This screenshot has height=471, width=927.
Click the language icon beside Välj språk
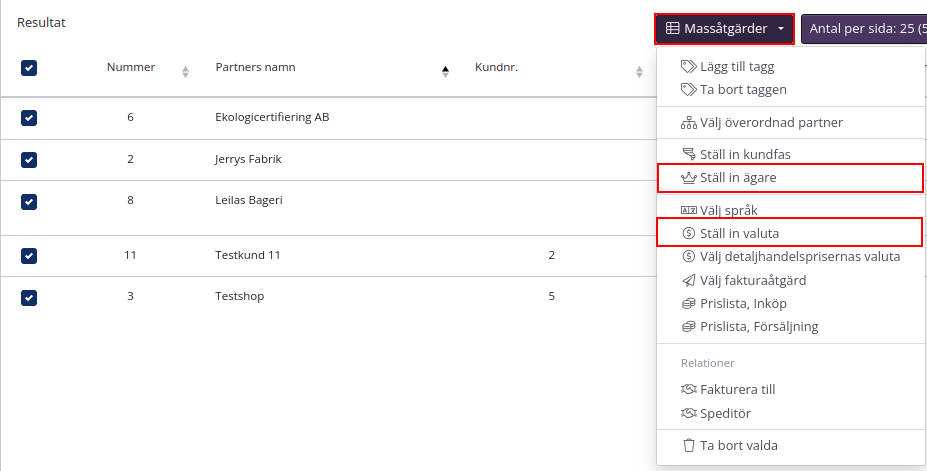click(688, 211)
